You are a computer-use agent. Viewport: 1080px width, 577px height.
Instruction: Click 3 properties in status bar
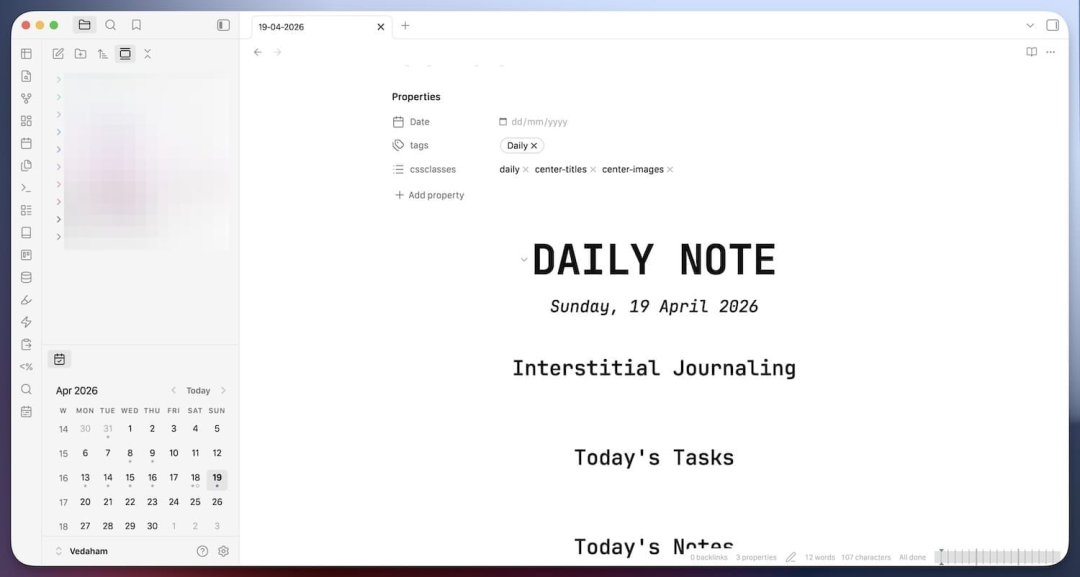tap(756, 557)
